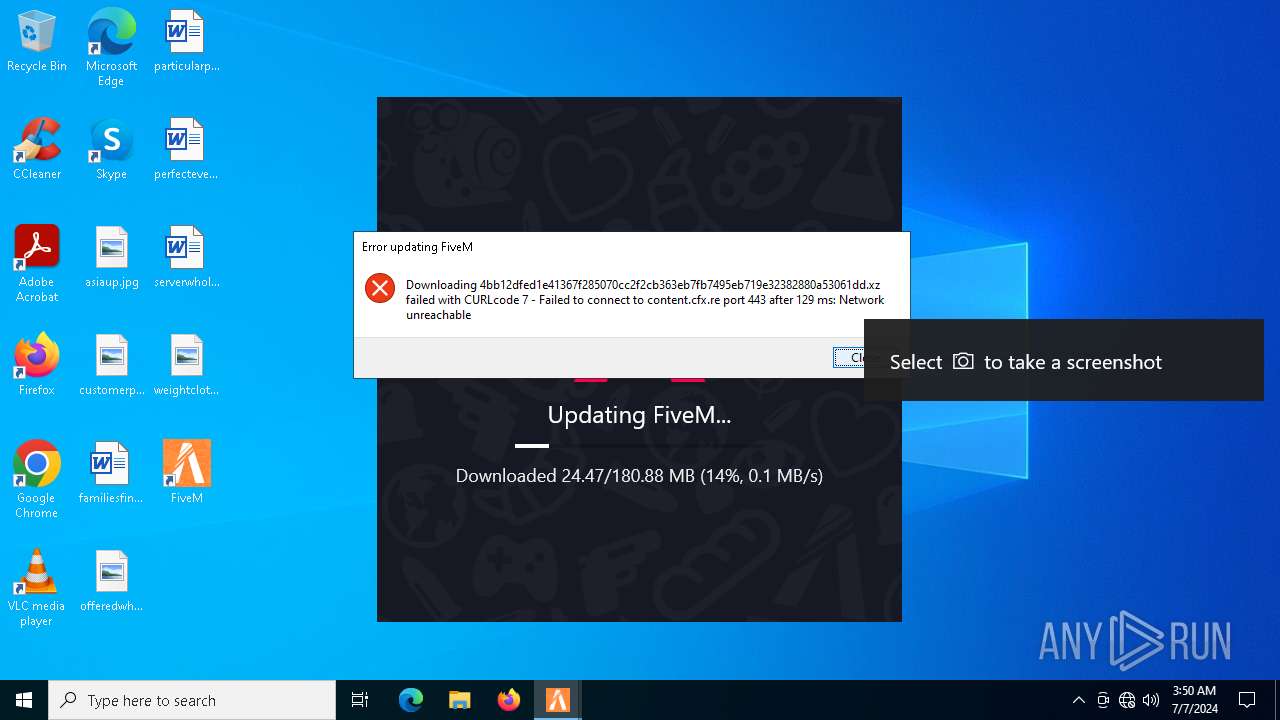Select the weightclot... image file
The height and width of the screenshot is (720, 1280).
(186, 364)
